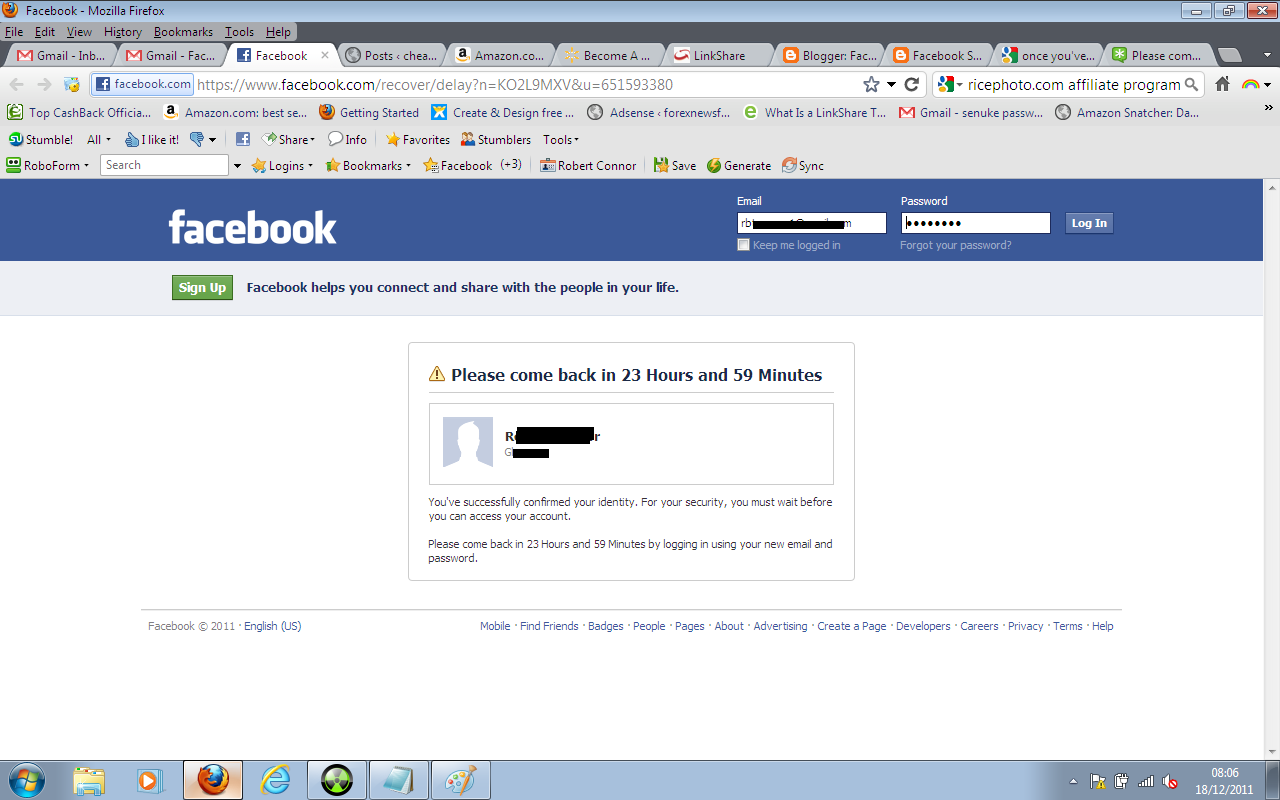This screenshot has height=800, width=1280.
Task: Click RoboForm Sync icon
Action: pyautogui.click(x=803, y=166)
